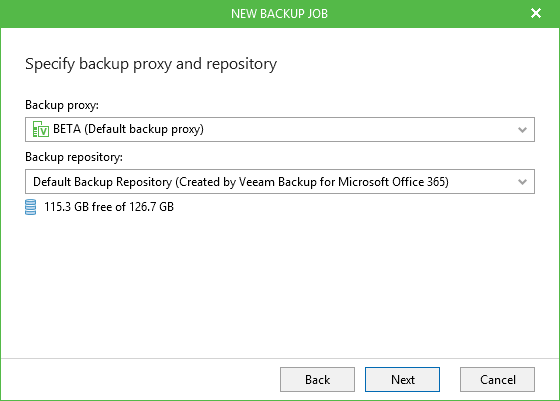Click the 'Backup proxy:' field label
Screen dimensions: 560x401
coord(62,105)
